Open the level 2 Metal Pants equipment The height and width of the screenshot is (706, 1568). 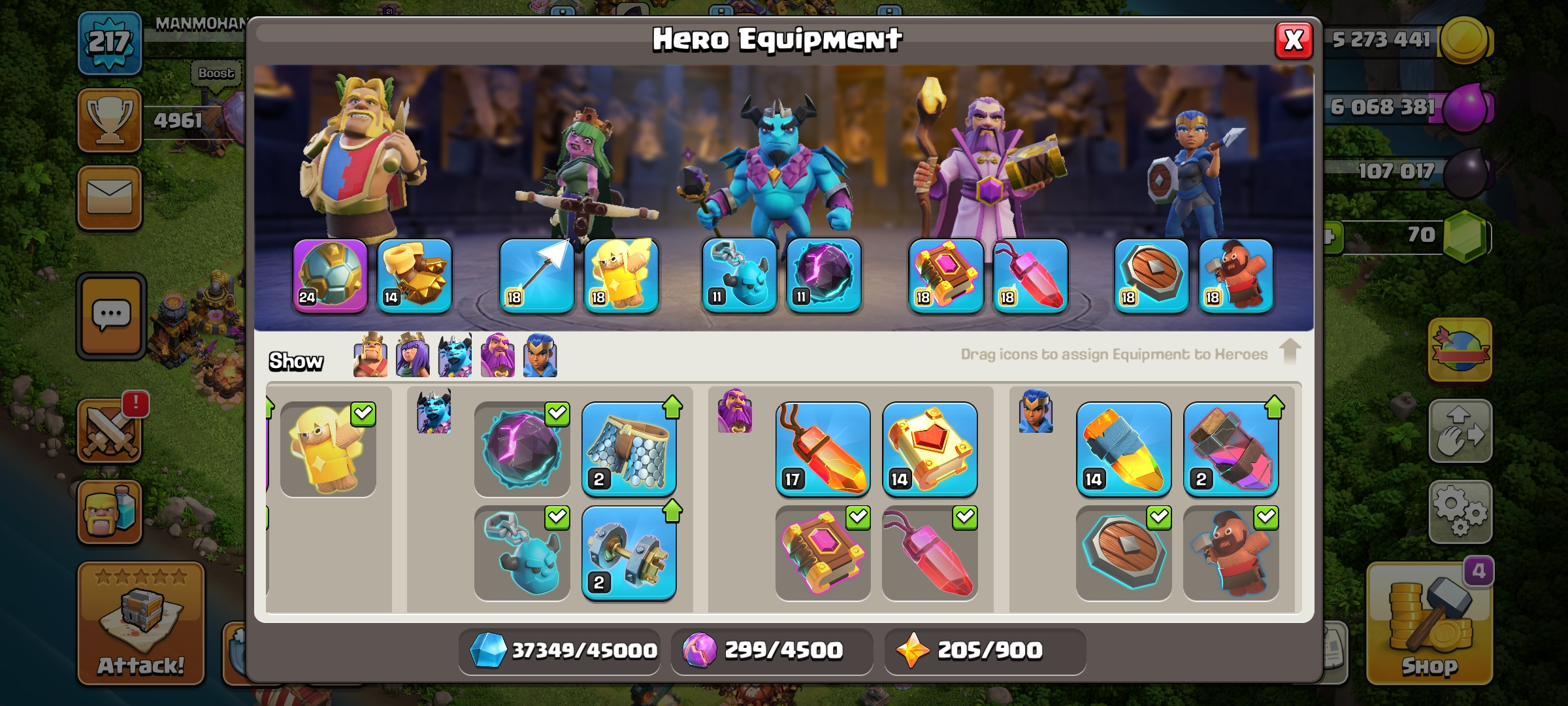point(629,449)
